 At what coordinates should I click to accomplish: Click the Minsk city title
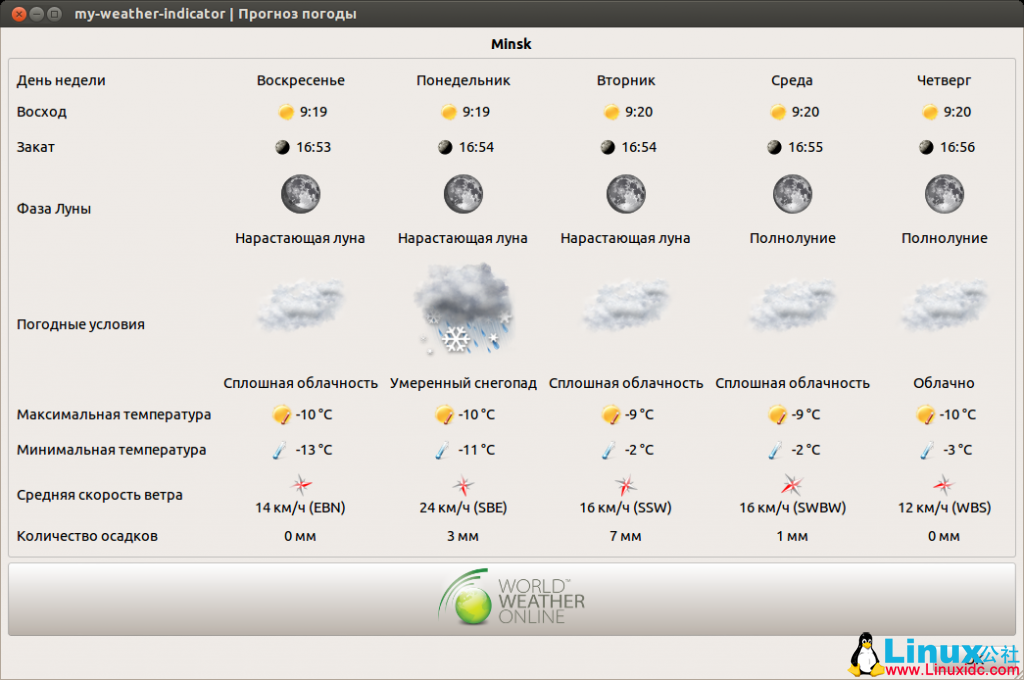pos(510,43)
